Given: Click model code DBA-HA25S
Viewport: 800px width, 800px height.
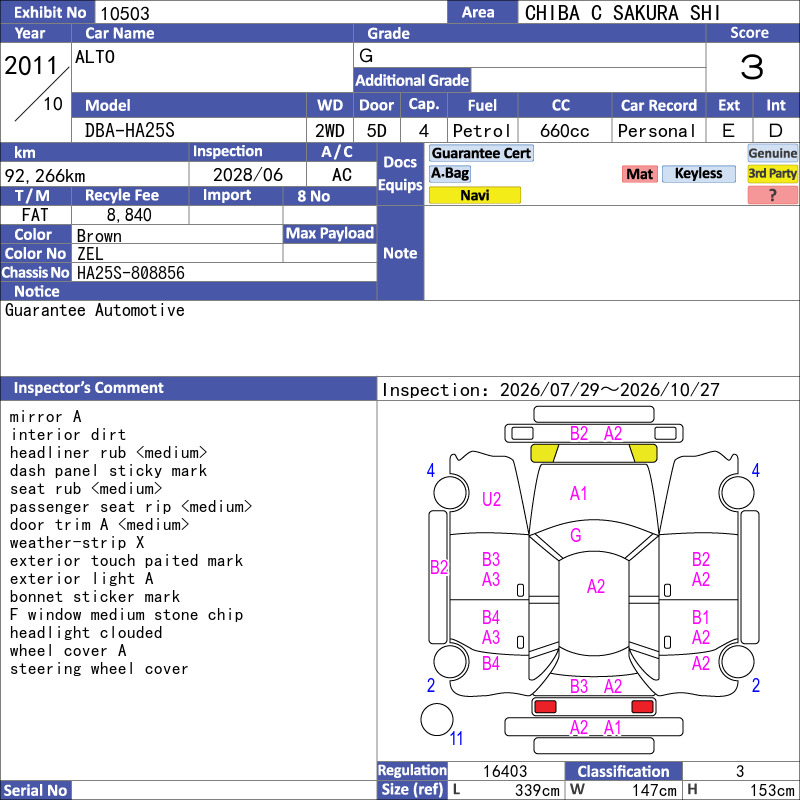Looking at the screenshot, I should (x=130, y=131).
